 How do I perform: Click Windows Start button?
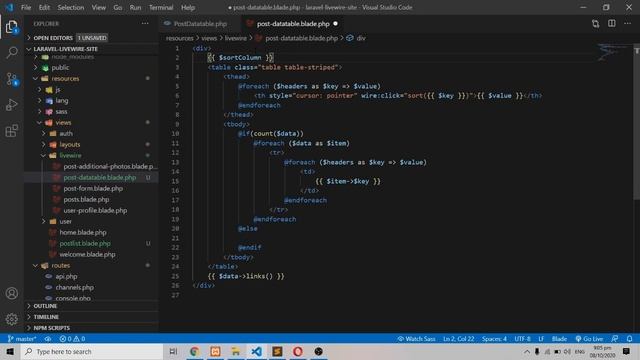[10, 351]
